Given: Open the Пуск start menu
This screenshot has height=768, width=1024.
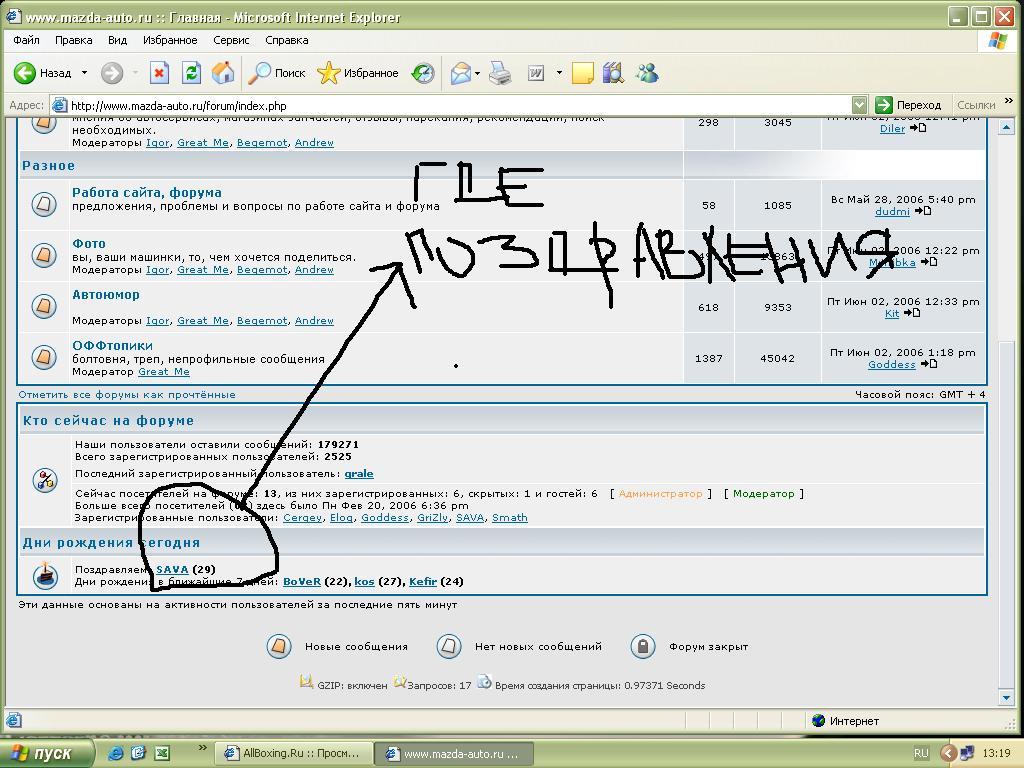Looking at the screenshot, I should click(46, 754).
